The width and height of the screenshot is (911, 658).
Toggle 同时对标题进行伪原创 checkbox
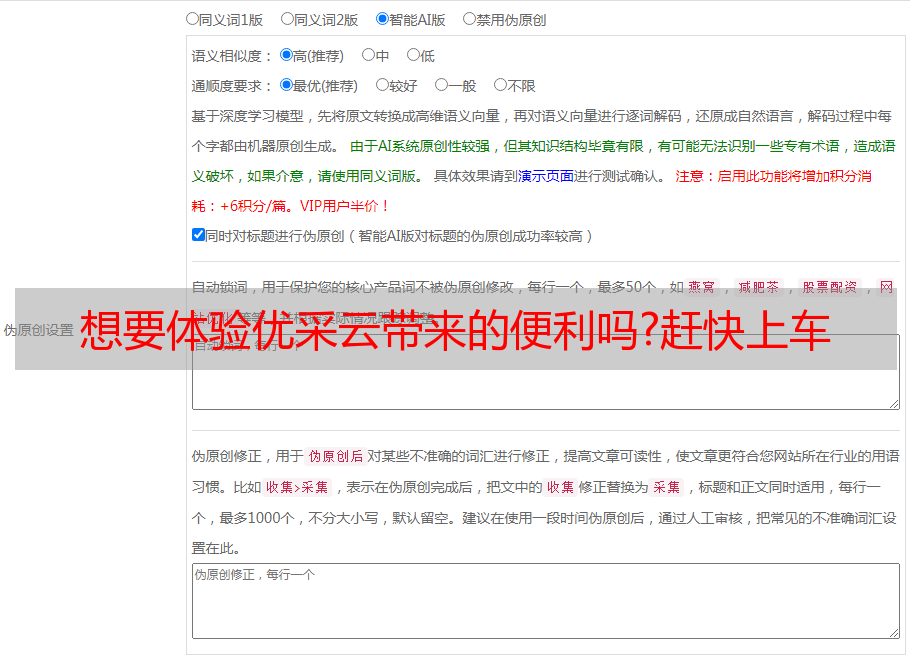198,235
